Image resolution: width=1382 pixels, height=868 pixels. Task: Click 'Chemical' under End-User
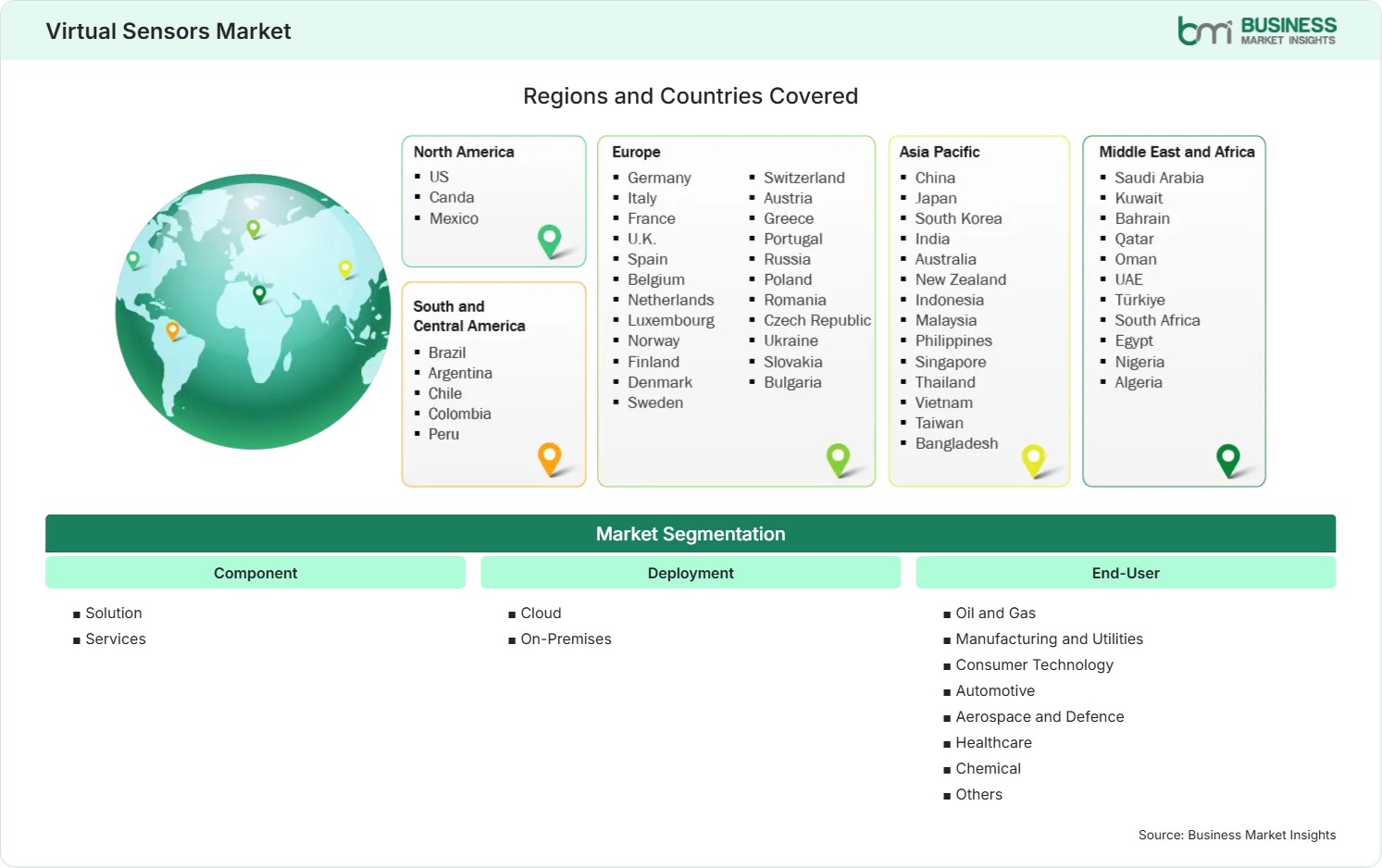click(988, 768)
